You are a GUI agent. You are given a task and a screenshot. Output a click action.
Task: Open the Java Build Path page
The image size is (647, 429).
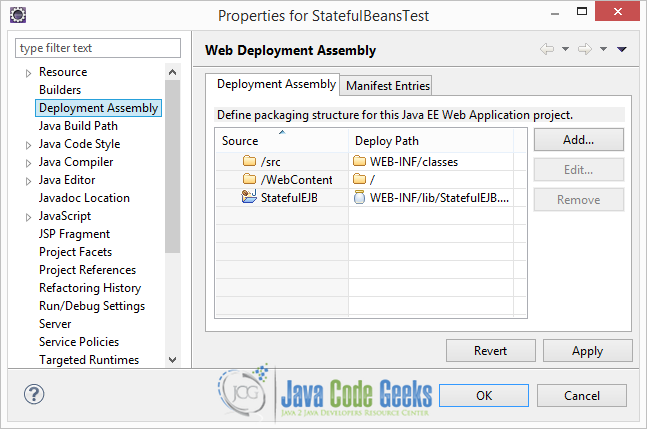78,126
